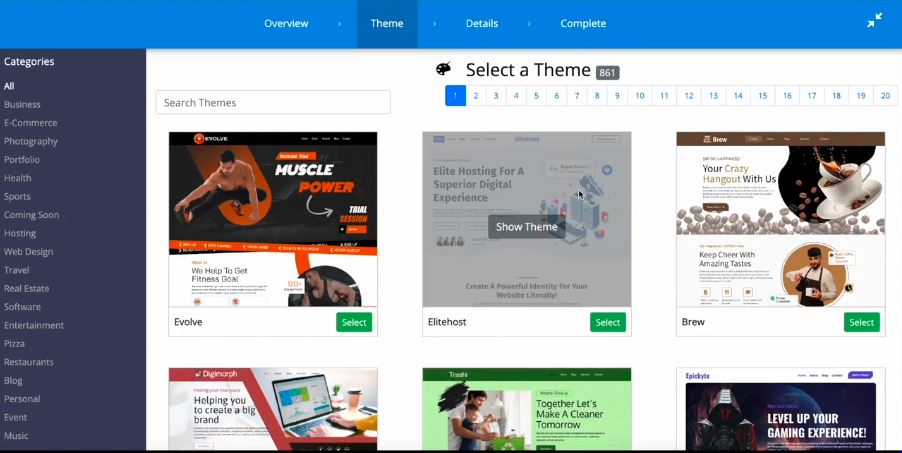
Task: Select the Evolve theme
Action: (x=354, y=322)
